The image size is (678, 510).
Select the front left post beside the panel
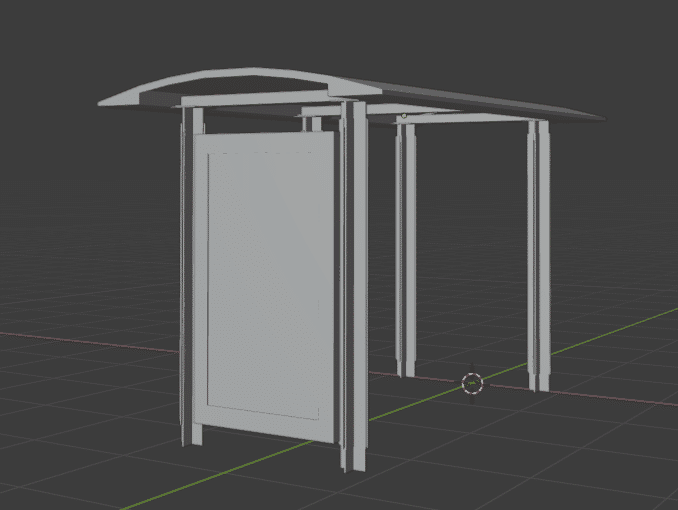pos(188,280)
